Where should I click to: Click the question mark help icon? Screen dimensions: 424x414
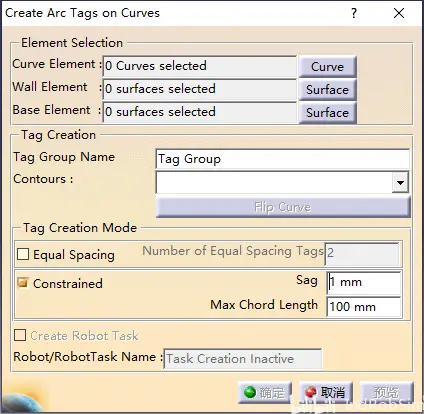tap(354, 13)
